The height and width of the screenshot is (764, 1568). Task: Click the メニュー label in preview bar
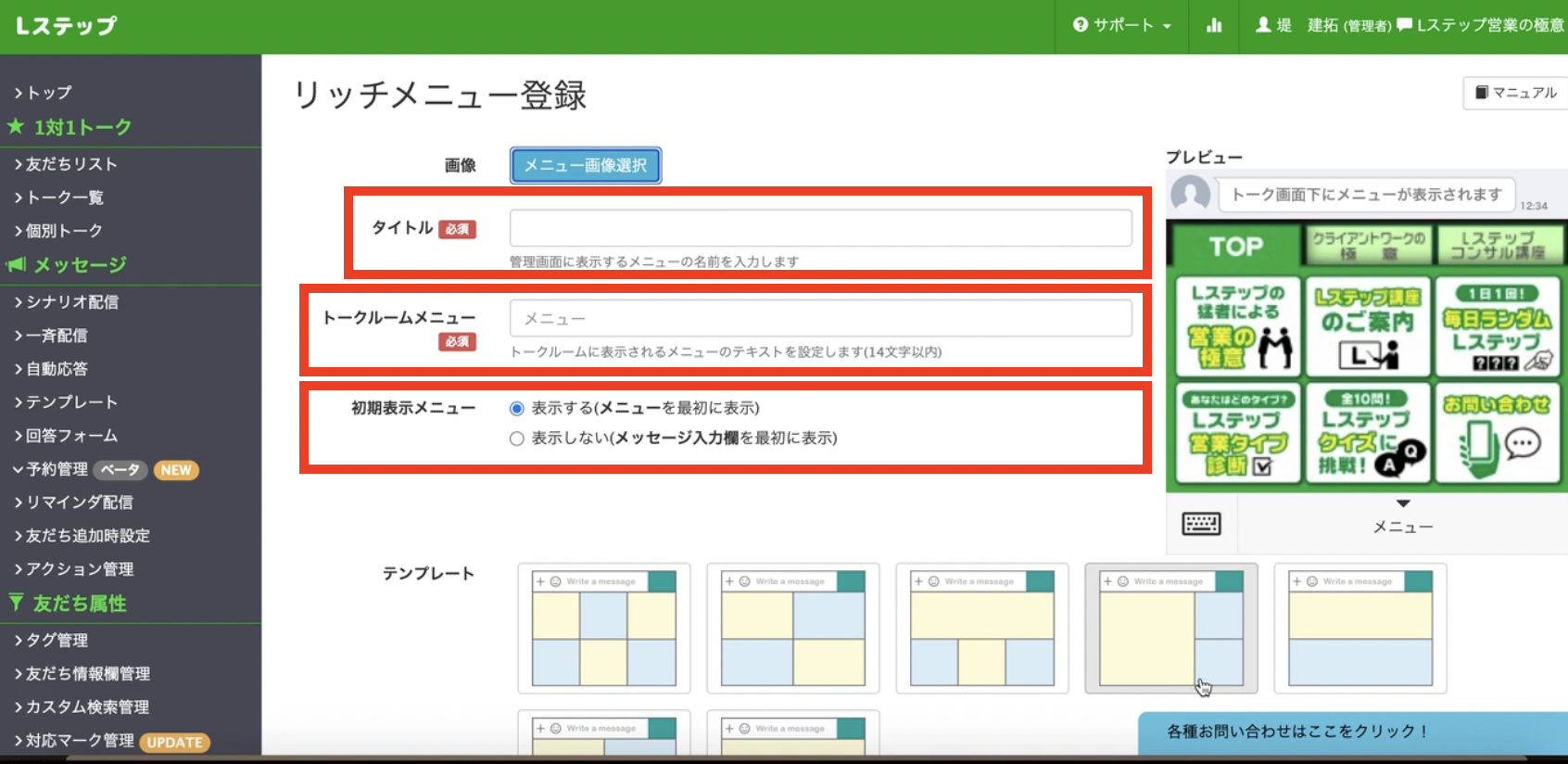(1403, 527)
